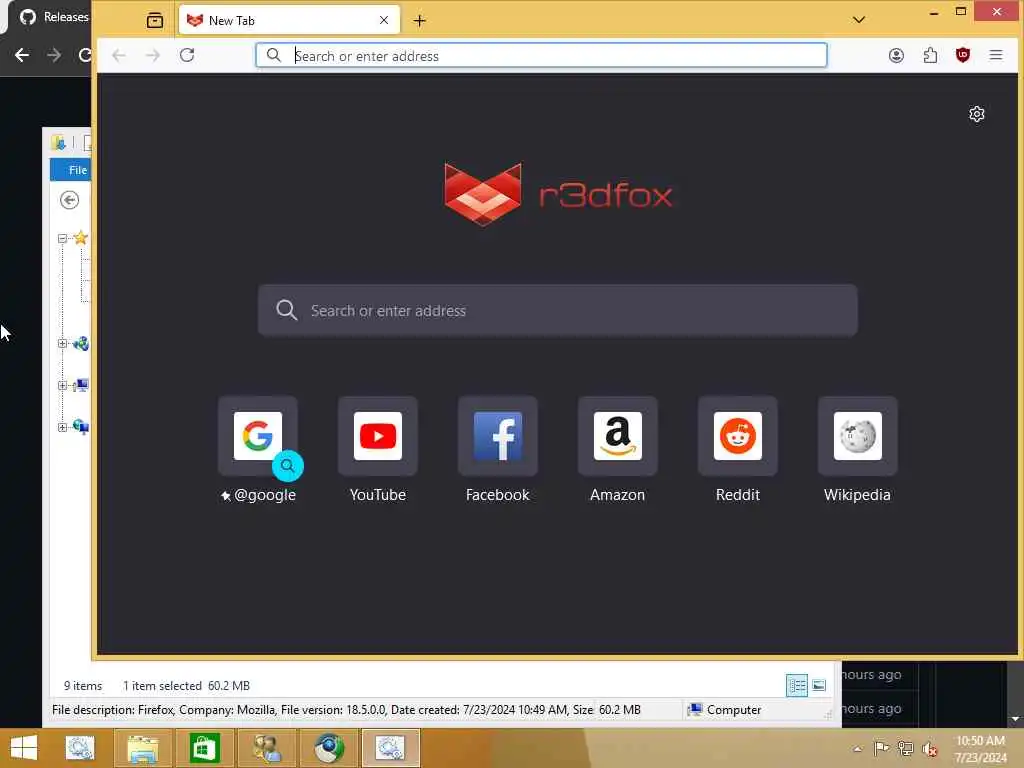Show hidden tray icons arrow
The image size is (1024, 768).
857,749
